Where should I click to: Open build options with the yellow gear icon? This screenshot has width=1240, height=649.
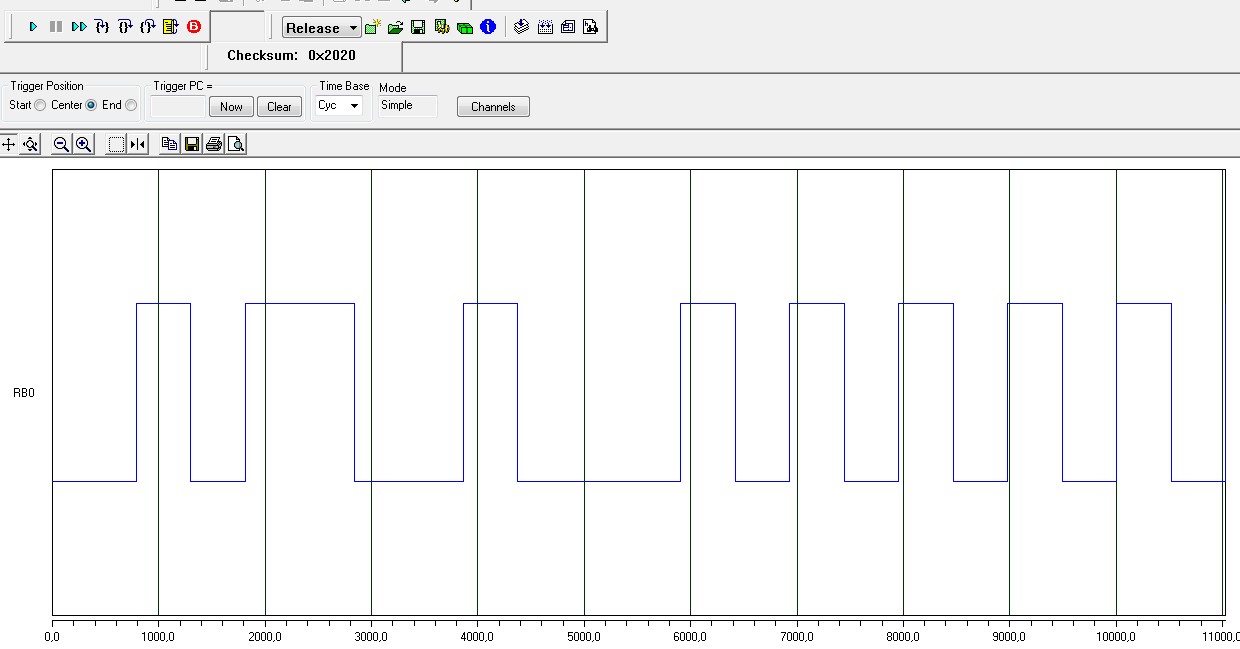point(441,27)
